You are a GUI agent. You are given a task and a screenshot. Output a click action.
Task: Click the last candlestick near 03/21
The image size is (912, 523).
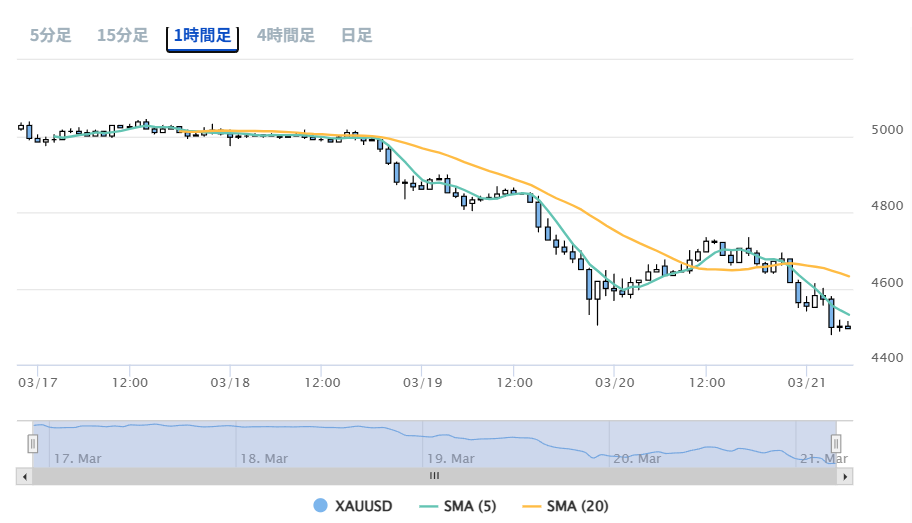pyautogui.click(x=848, y=326)
